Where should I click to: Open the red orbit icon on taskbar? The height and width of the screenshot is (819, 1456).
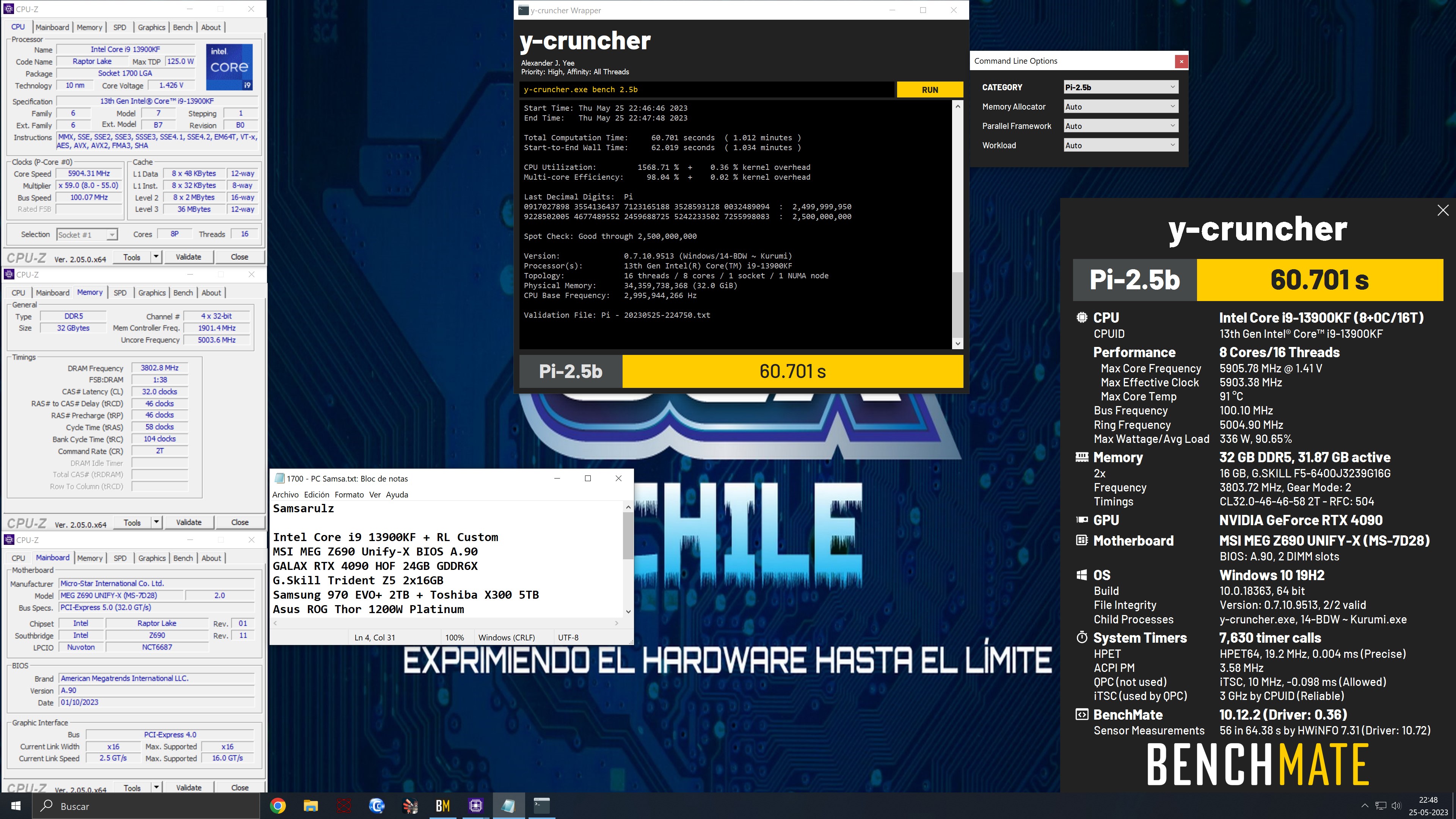click(344, 805)
